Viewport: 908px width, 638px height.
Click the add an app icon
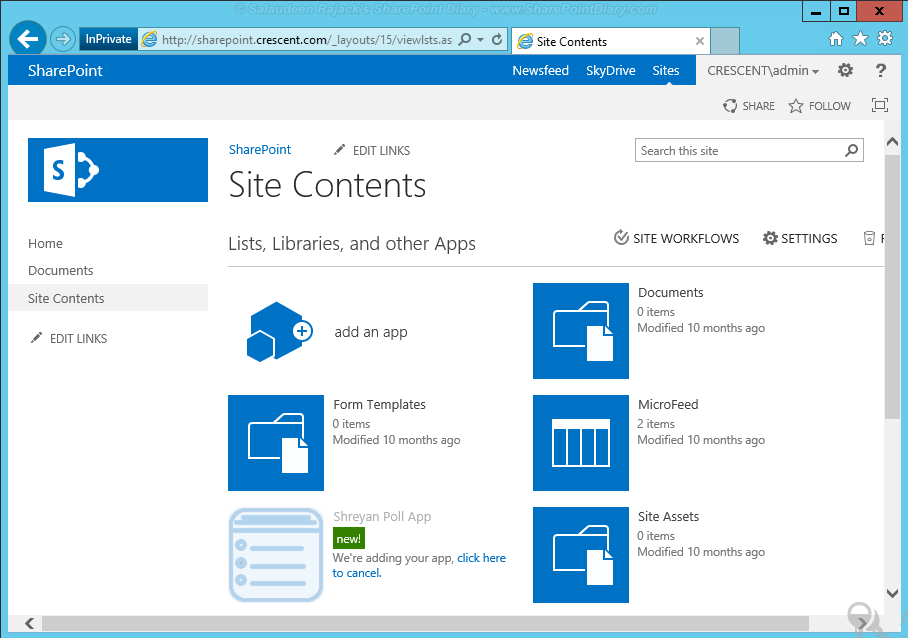280,332
